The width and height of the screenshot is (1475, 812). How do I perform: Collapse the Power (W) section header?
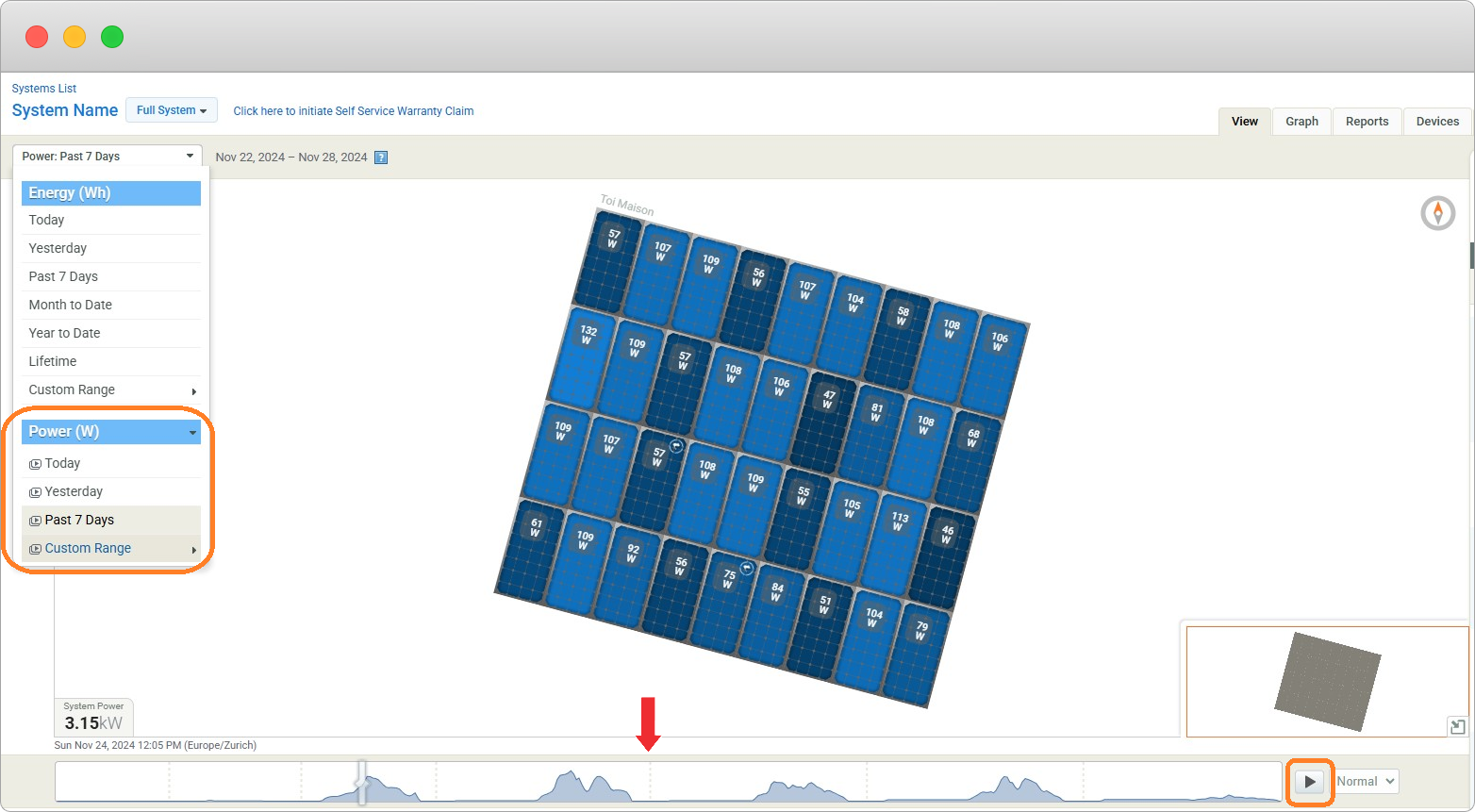[x=111, y=431]
